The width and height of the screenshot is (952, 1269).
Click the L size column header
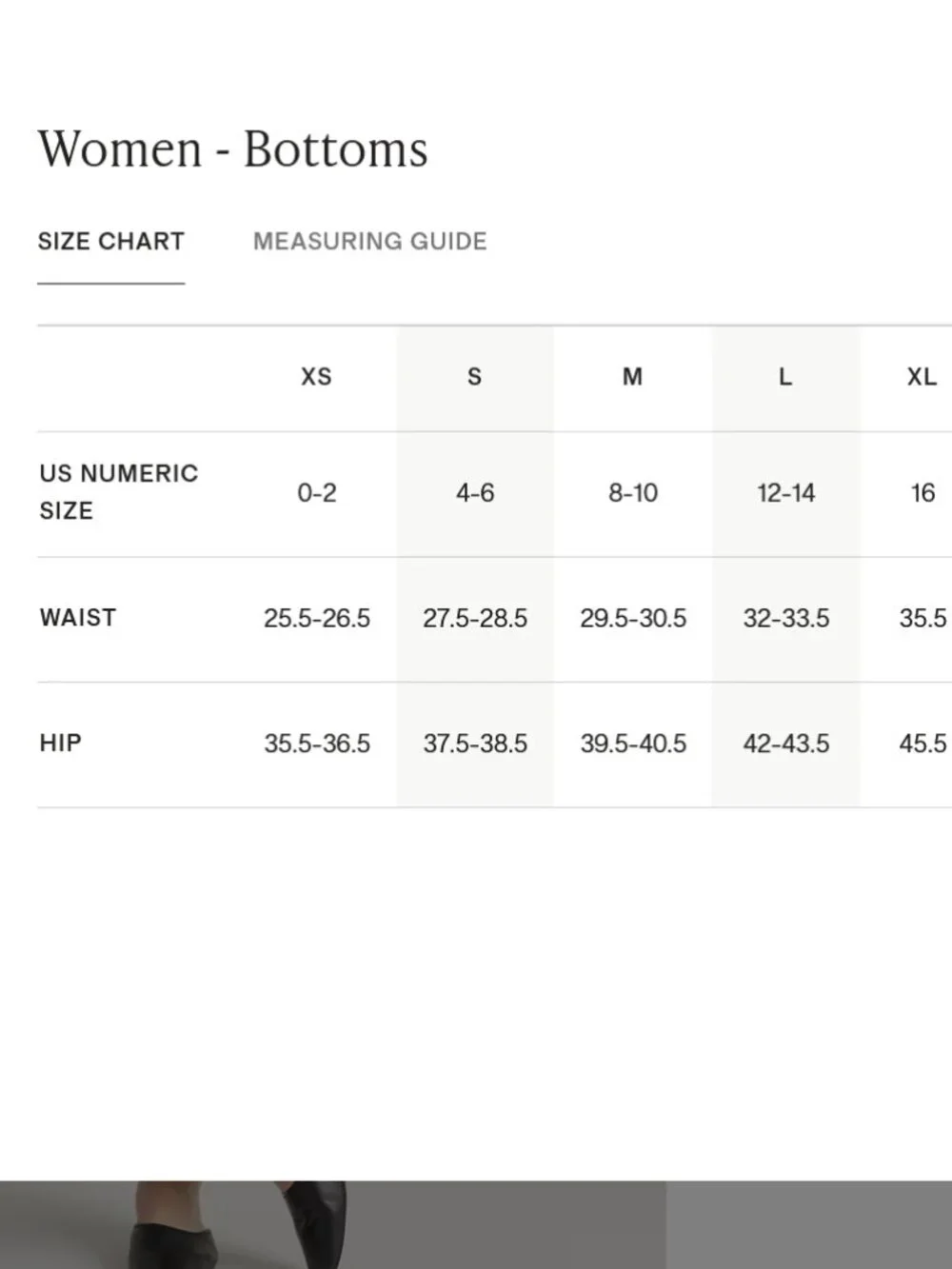pos(785,377)
